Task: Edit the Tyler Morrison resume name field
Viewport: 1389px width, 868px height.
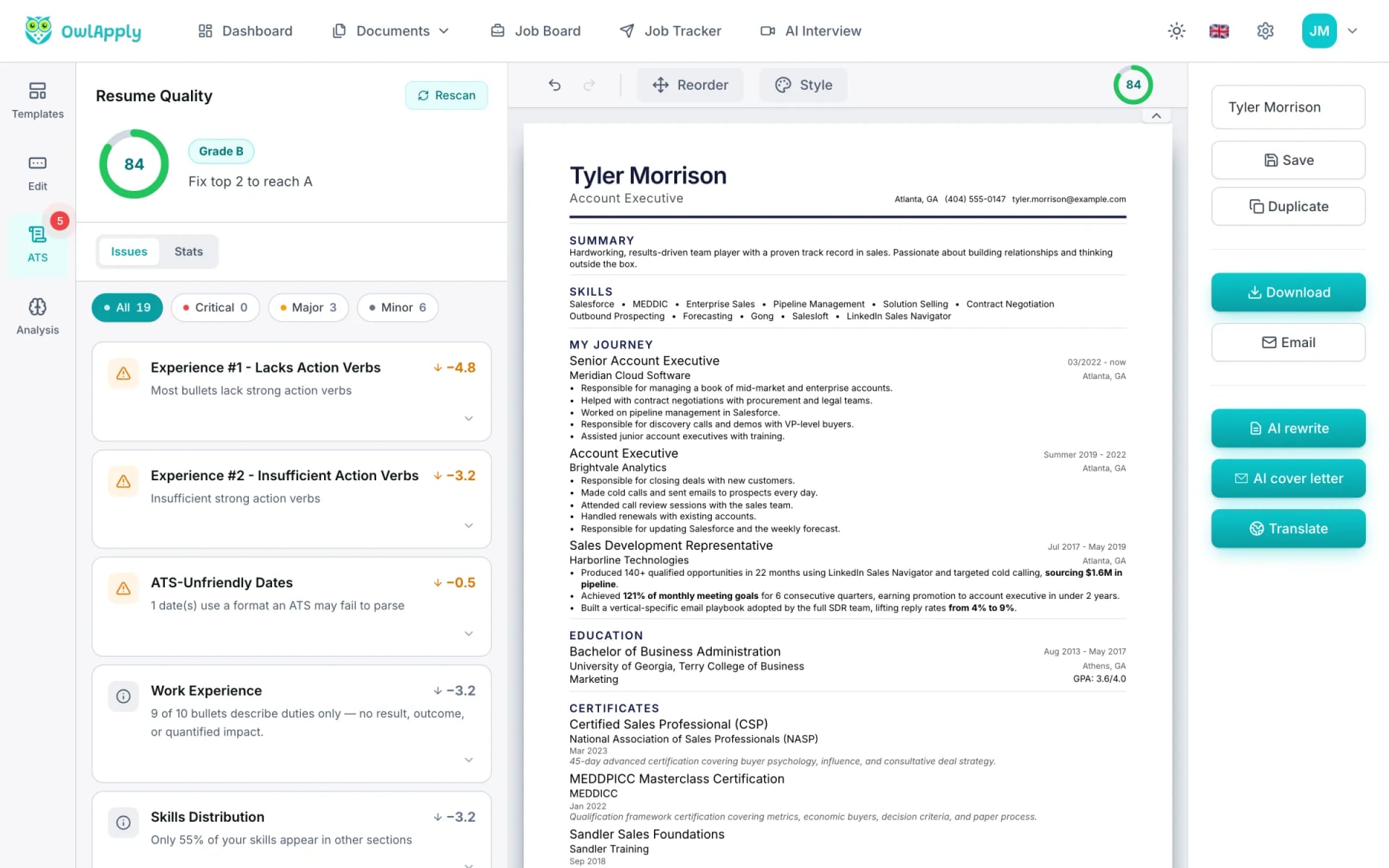Action: (x=1288, y=107)
